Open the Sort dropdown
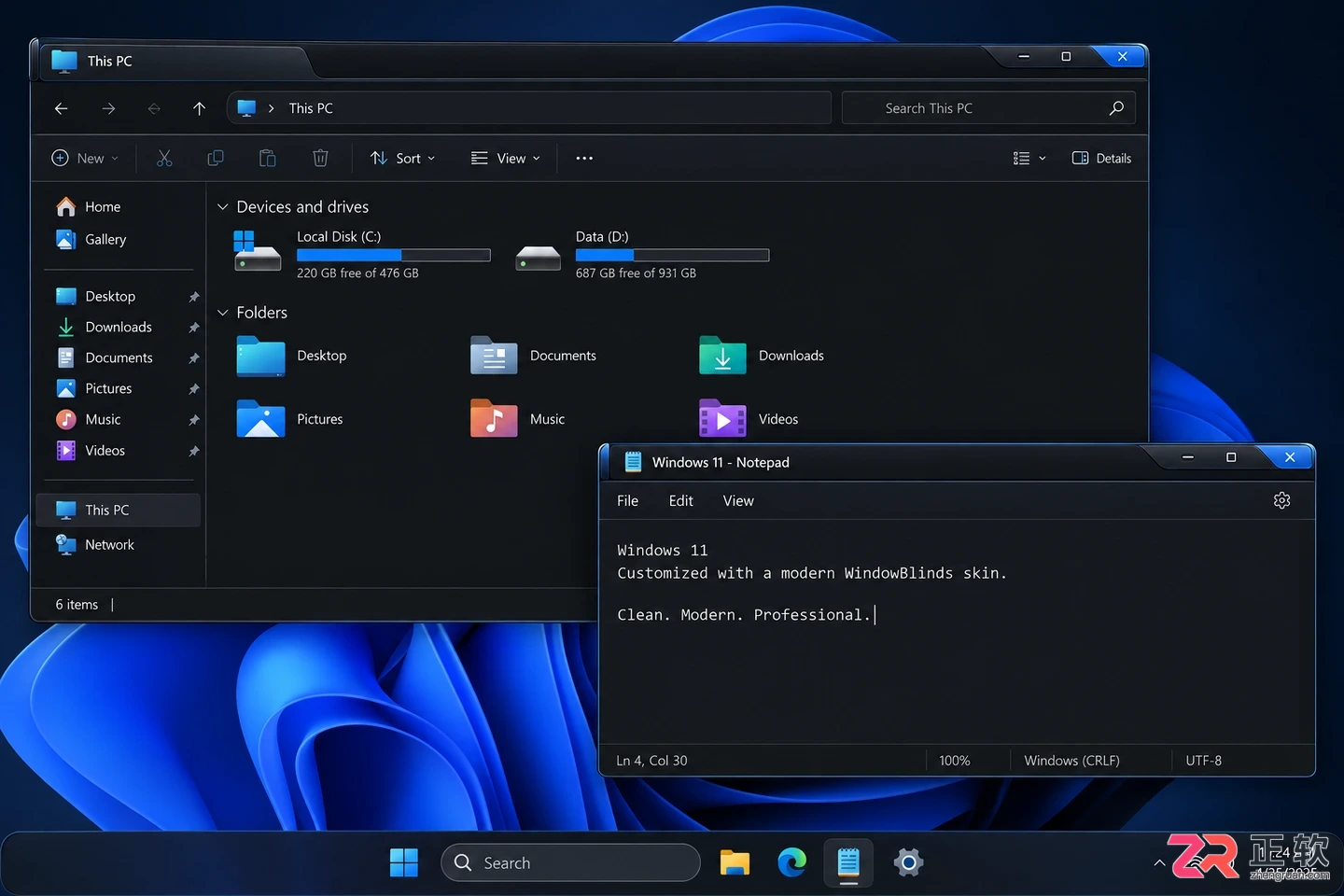Viewport: 1344px width, 896px height. 402,159
